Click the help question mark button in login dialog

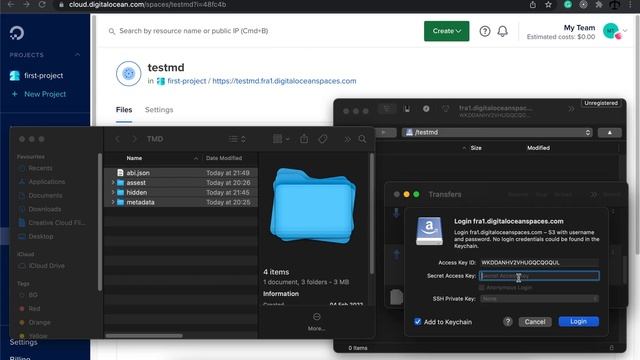coord(507,322)
